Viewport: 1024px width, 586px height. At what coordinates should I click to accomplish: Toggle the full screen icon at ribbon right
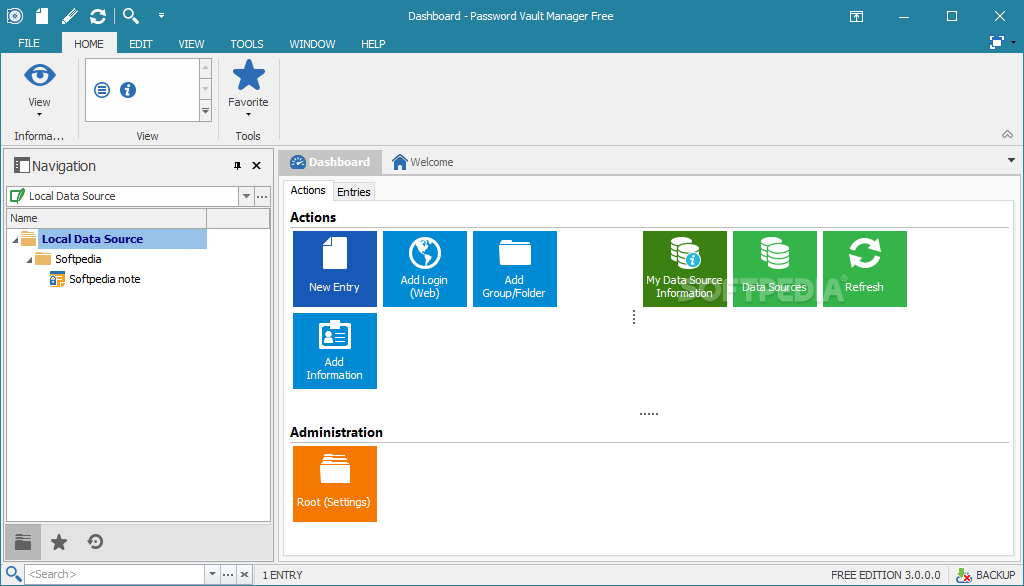[997, 42]
